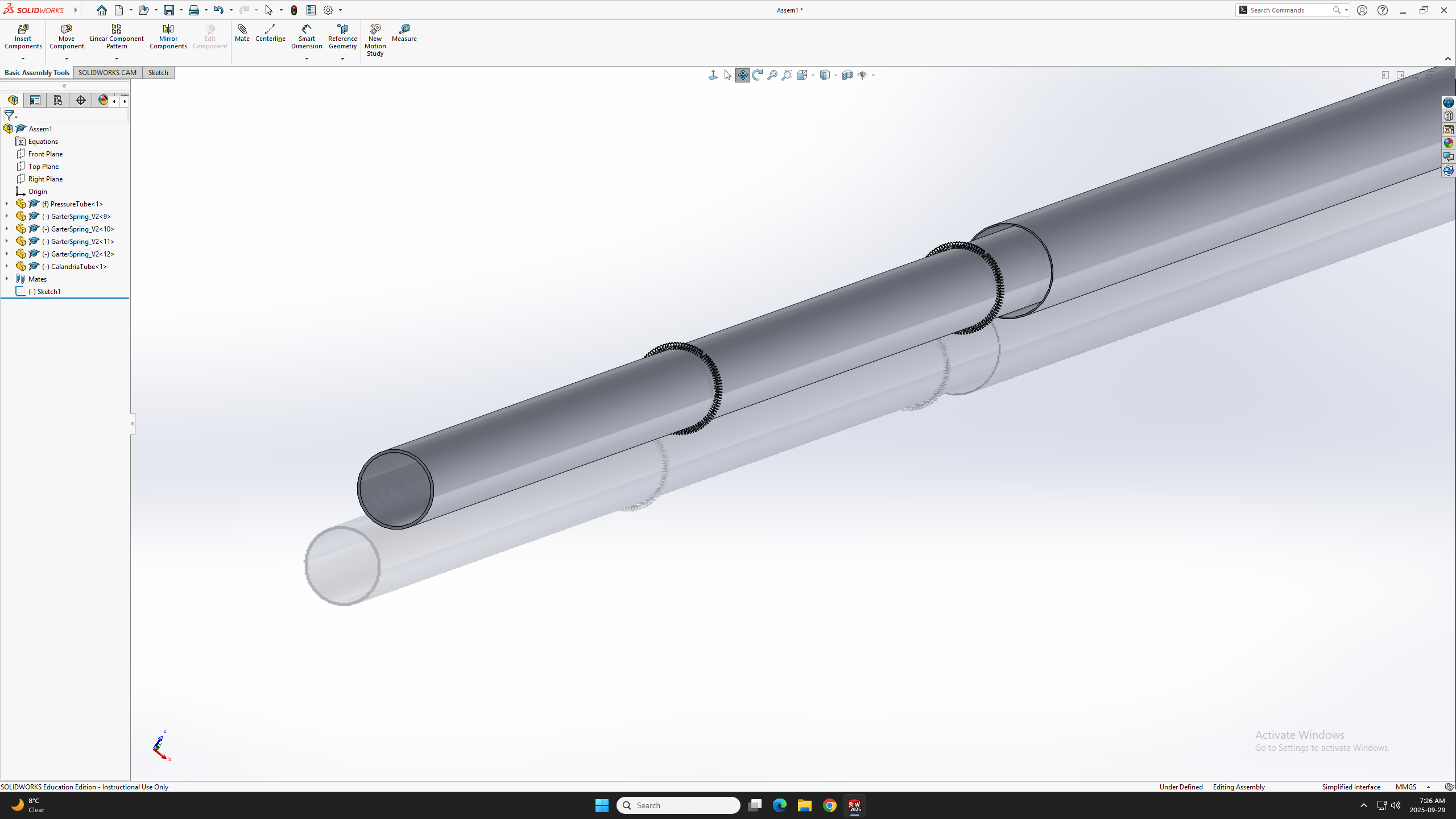Image resolution: width=1456 pixels, height=819 pixels.
Task: Activate the Rotate View tool
Action: [x=758, y=75]
